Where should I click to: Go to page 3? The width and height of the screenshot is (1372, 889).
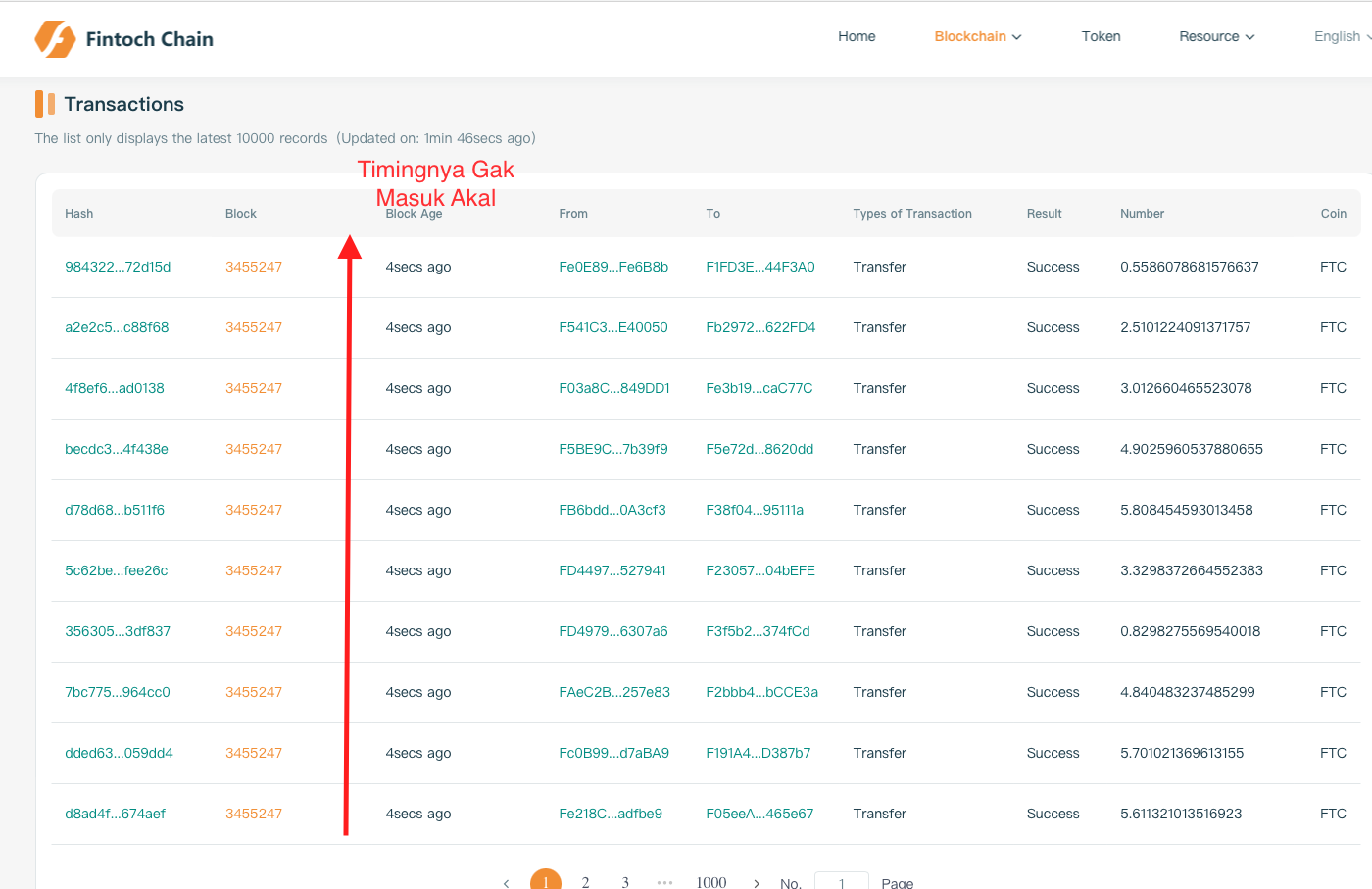pos(625,883)
